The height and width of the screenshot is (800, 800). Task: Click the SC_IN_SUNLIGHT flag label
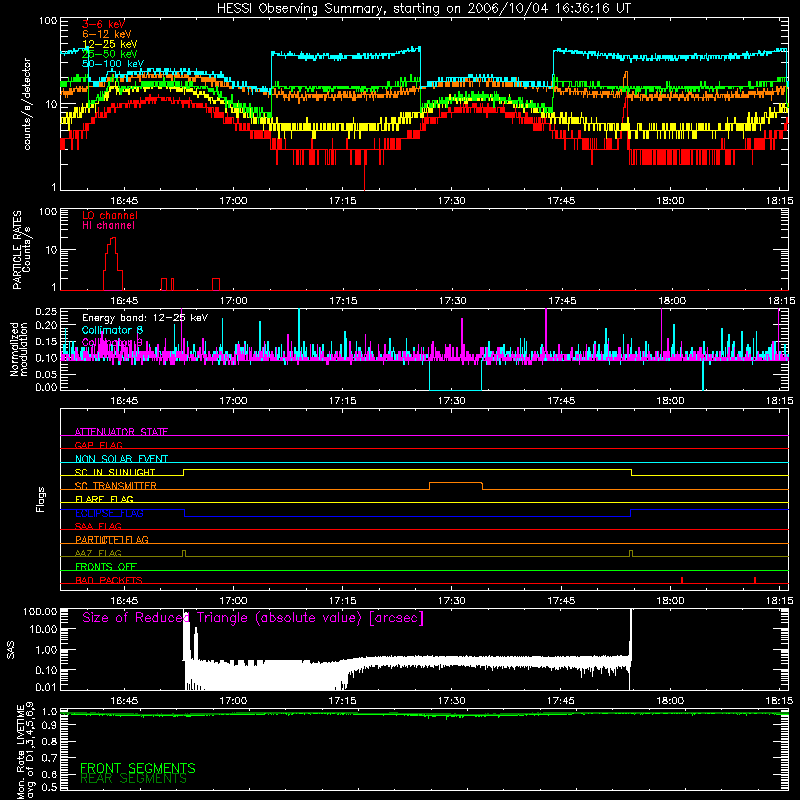pos(115,472)
